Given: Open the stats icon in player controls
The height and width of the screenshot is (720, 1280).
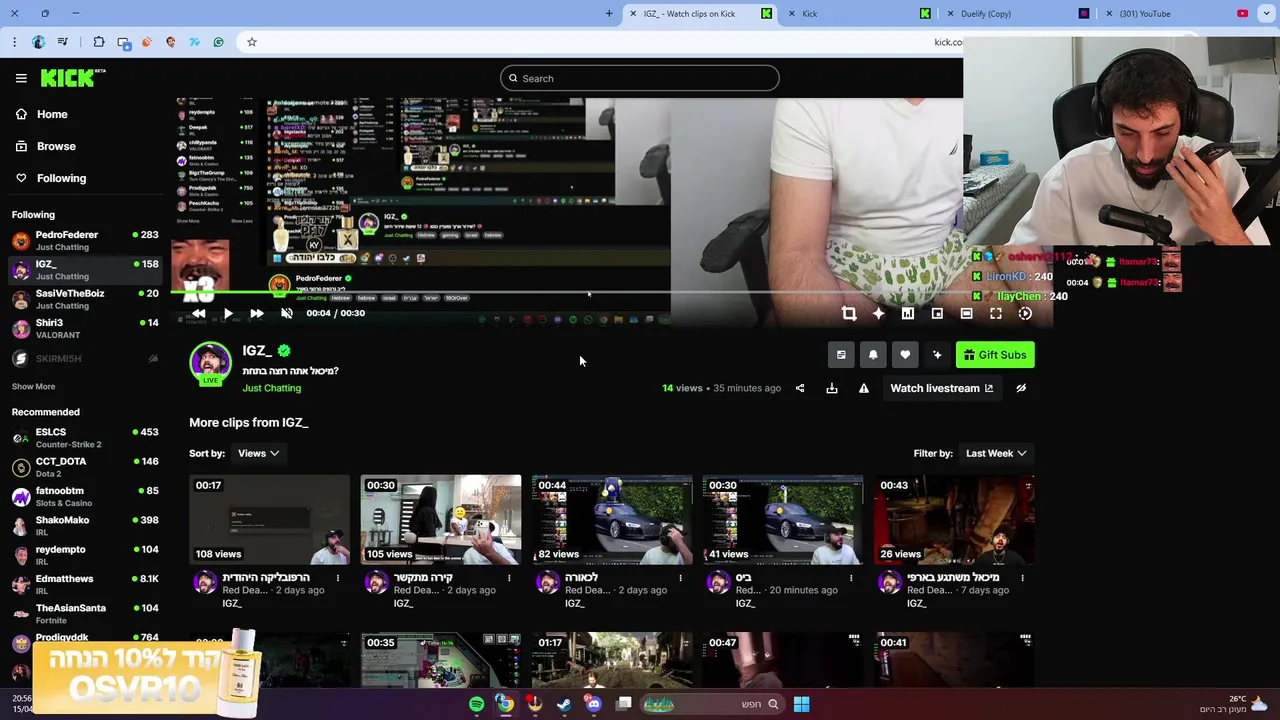Looking at the screenshot, I should pos(908,313).
